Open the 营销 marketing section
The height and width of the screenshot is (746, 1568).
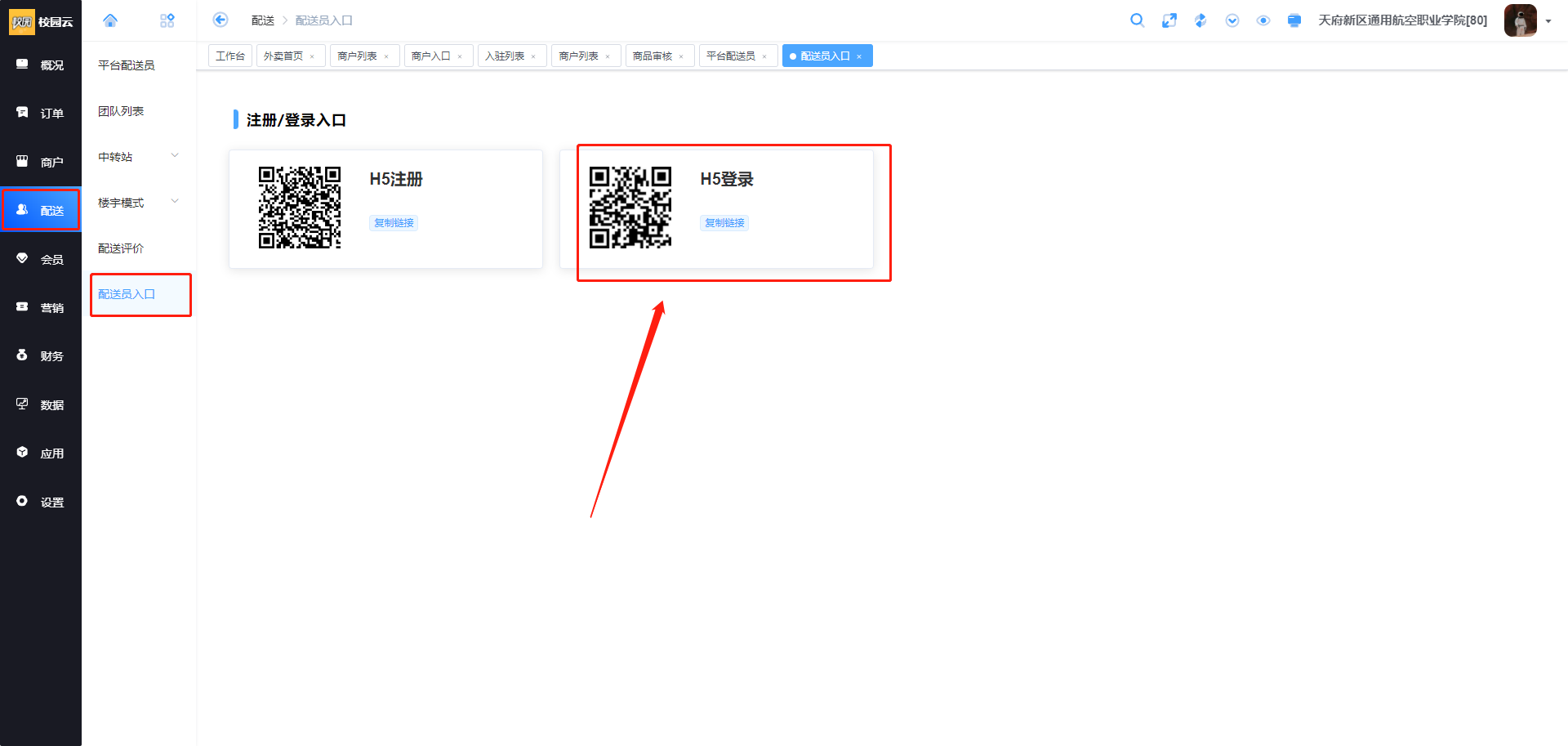pos(41,307)
